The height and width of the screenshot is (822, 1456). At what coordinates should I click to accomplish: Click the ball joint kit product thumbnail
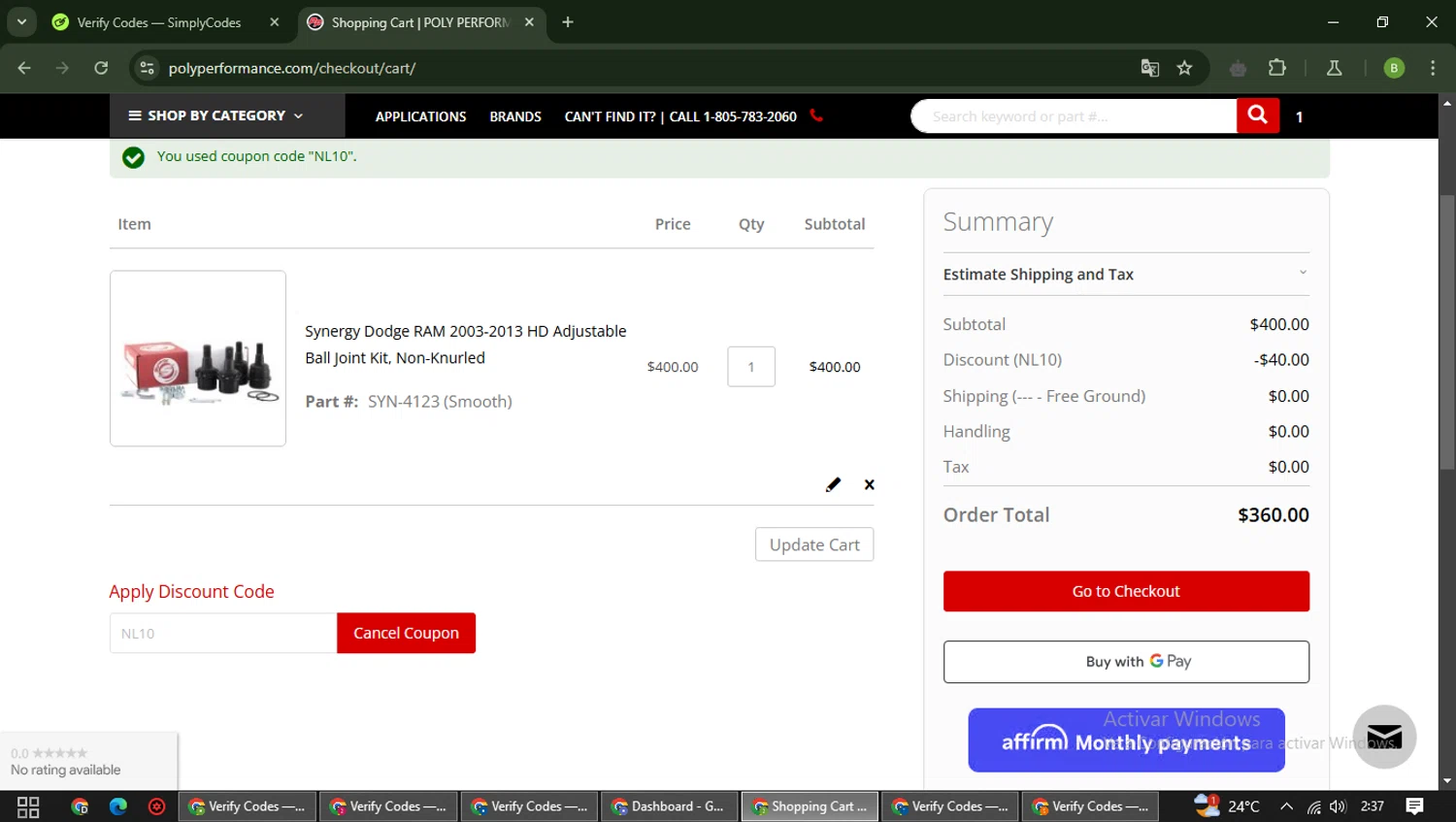pos(198,358)
